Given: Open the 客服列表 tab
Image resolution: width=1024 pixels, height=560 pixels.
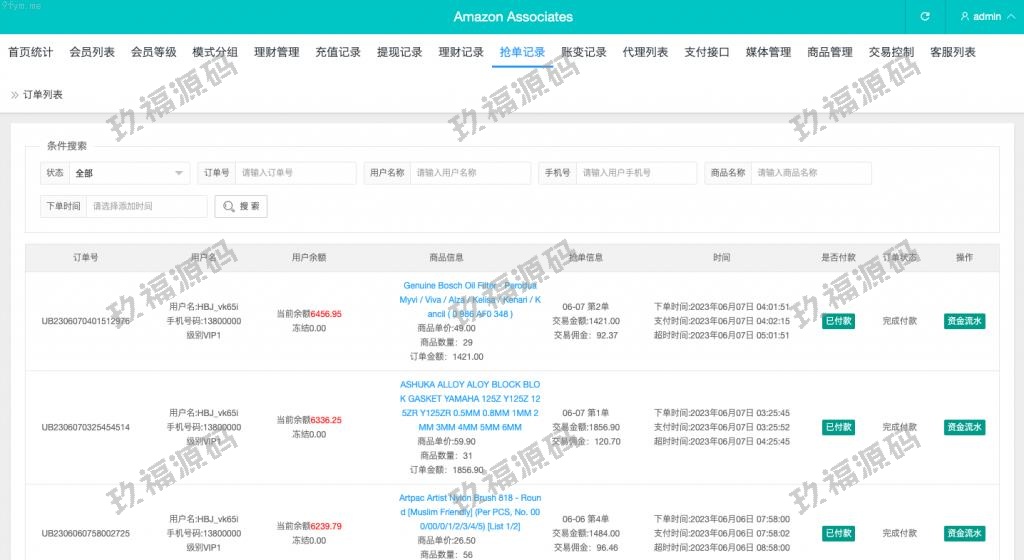Looking at the screenshot, I should 952,52.
